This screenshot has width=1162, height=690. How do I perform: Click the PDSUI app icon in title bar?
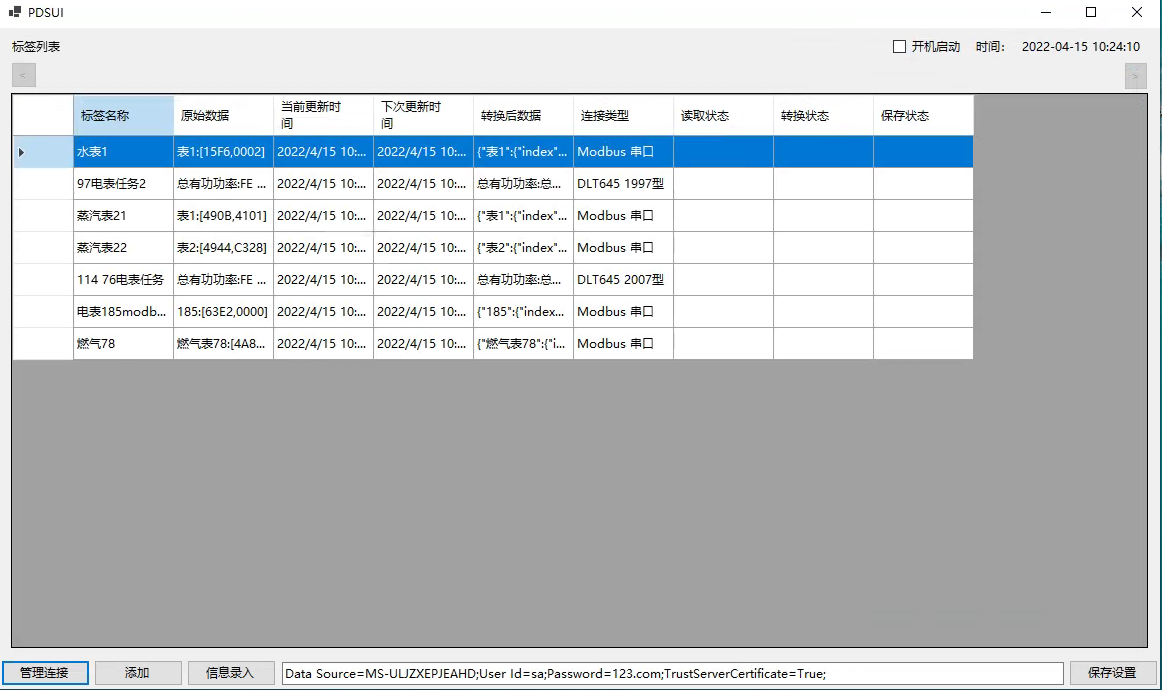(15, 12)
